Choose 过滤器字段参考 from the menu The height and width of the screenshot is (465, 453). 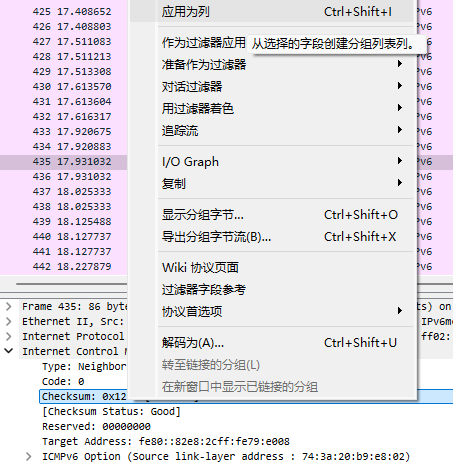pos(271,289)
